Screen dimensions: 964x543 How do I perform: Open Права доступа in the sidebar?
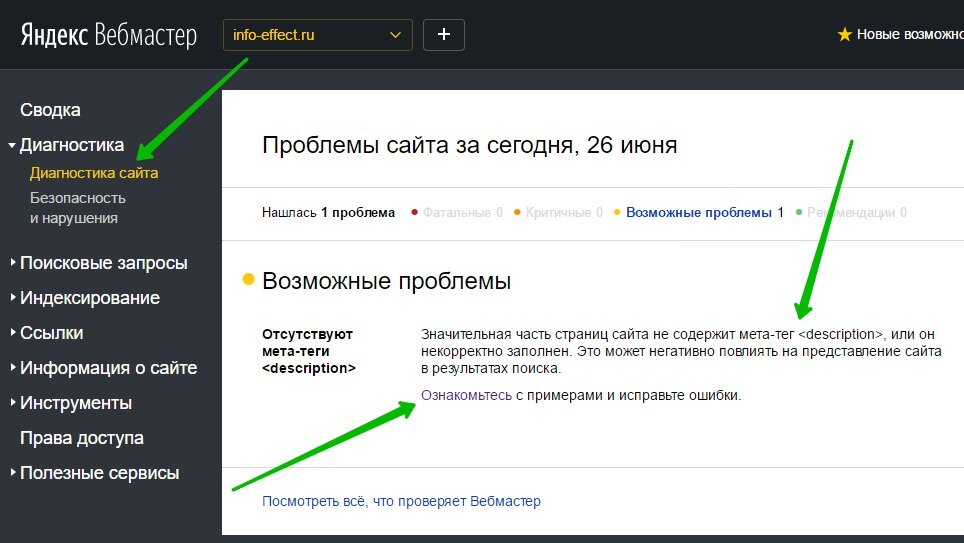82,438
